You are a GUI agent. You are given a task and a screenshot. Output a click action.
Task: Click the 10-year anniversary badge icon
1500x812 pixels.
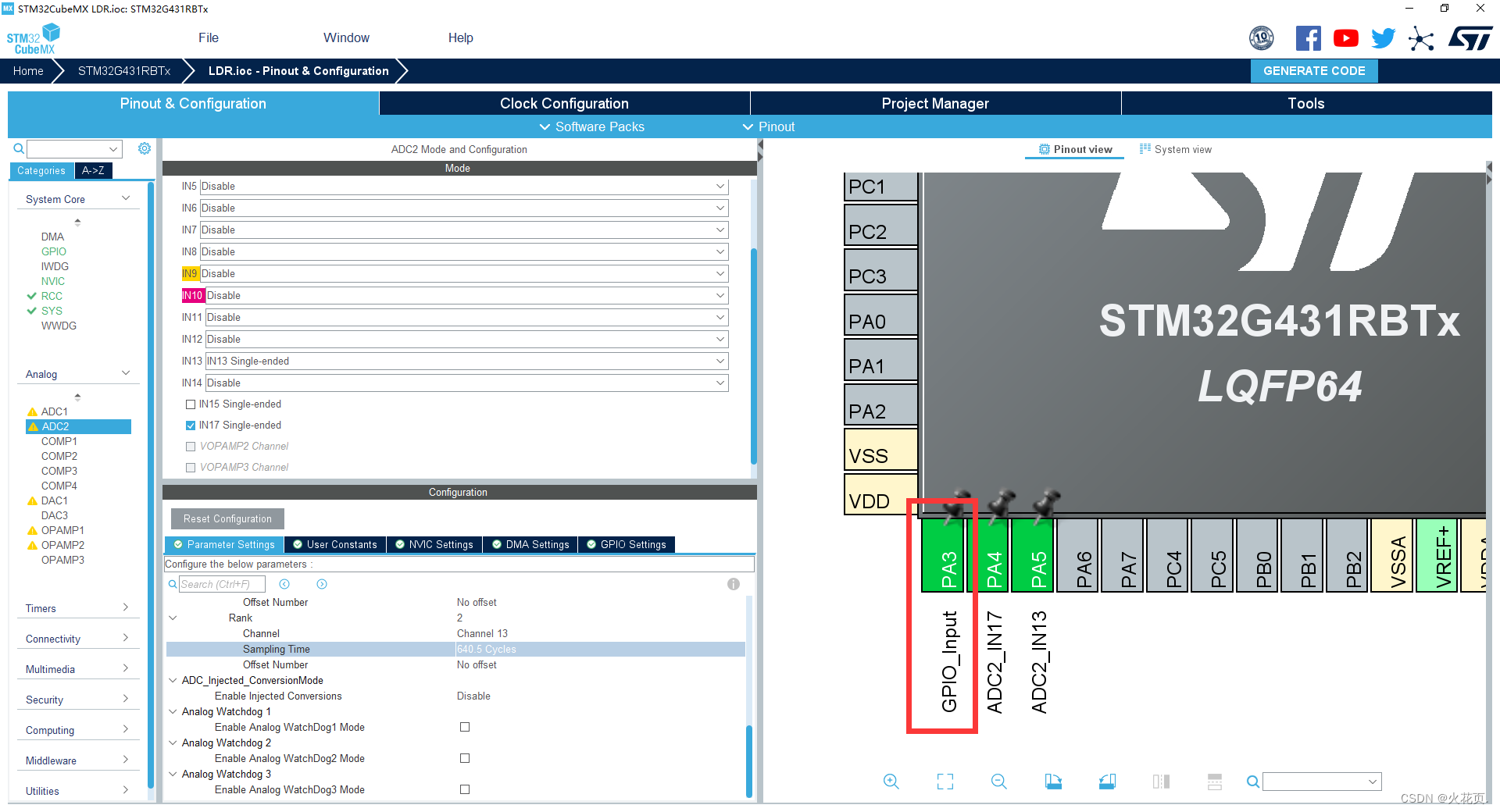(1261, 38)
